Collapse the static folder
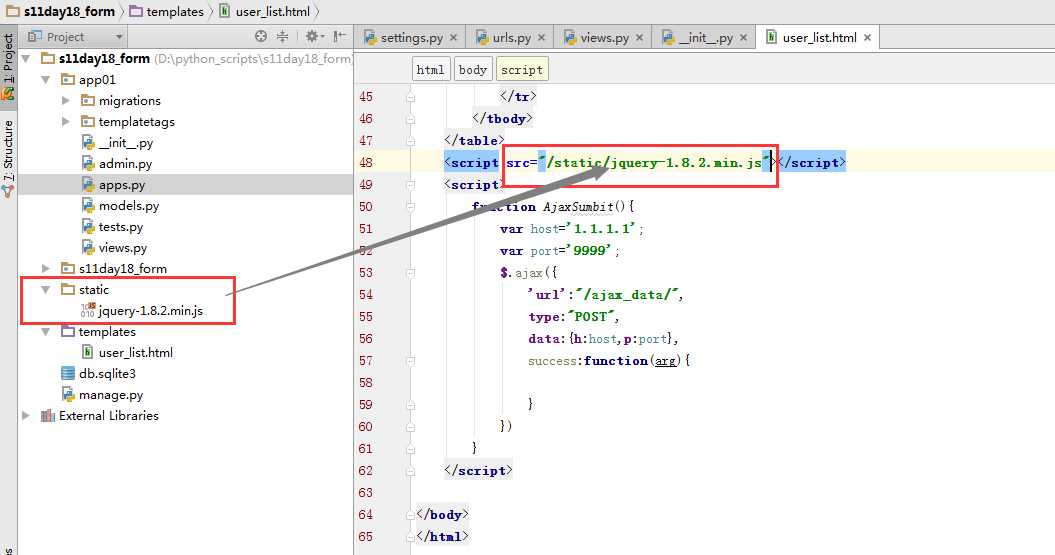This screenshot has width=1055, height=555. click(x=46, y=289)
